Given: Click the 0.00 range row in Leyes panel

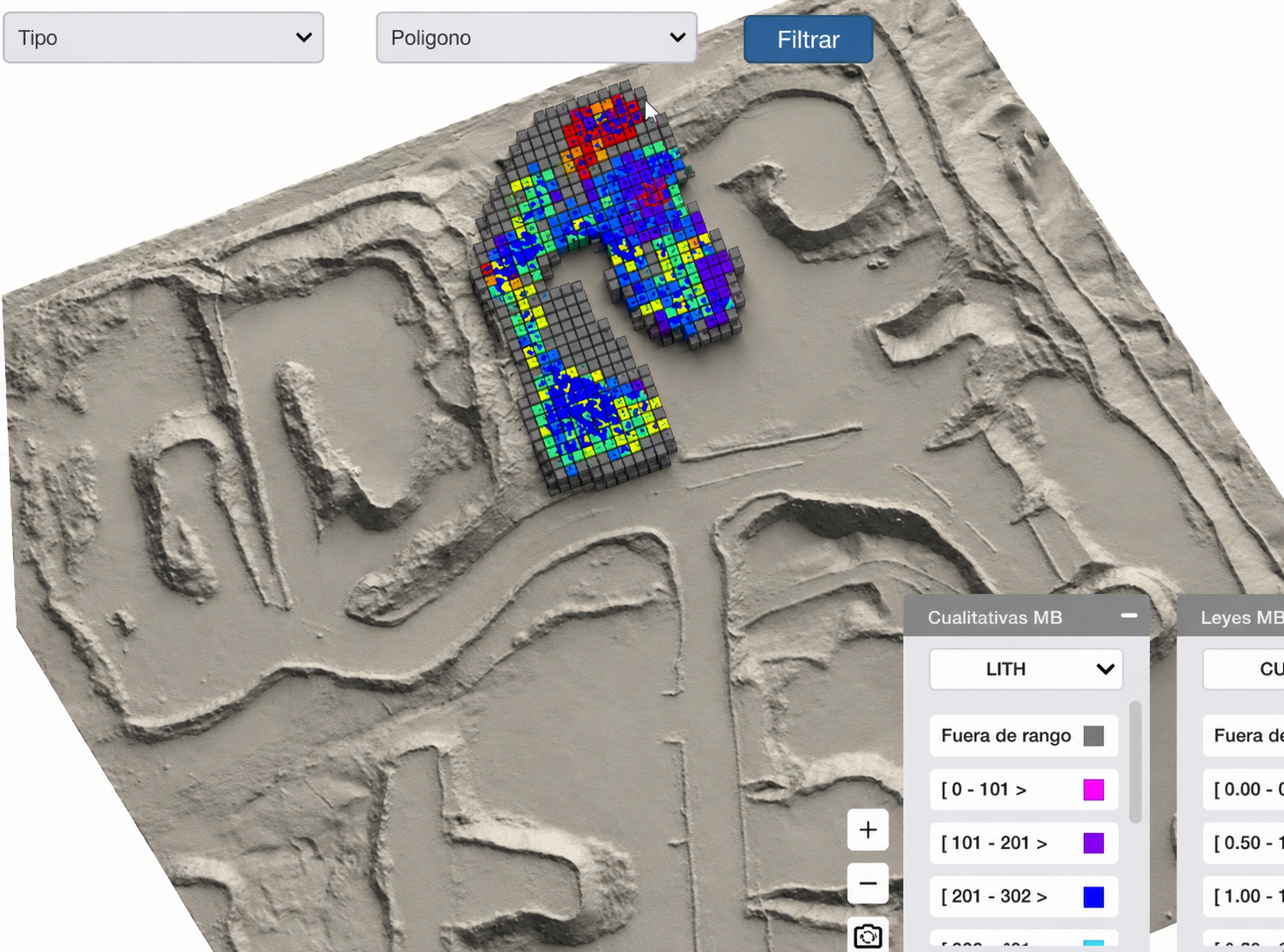Looking at the screenshot, I should 1243,790.
